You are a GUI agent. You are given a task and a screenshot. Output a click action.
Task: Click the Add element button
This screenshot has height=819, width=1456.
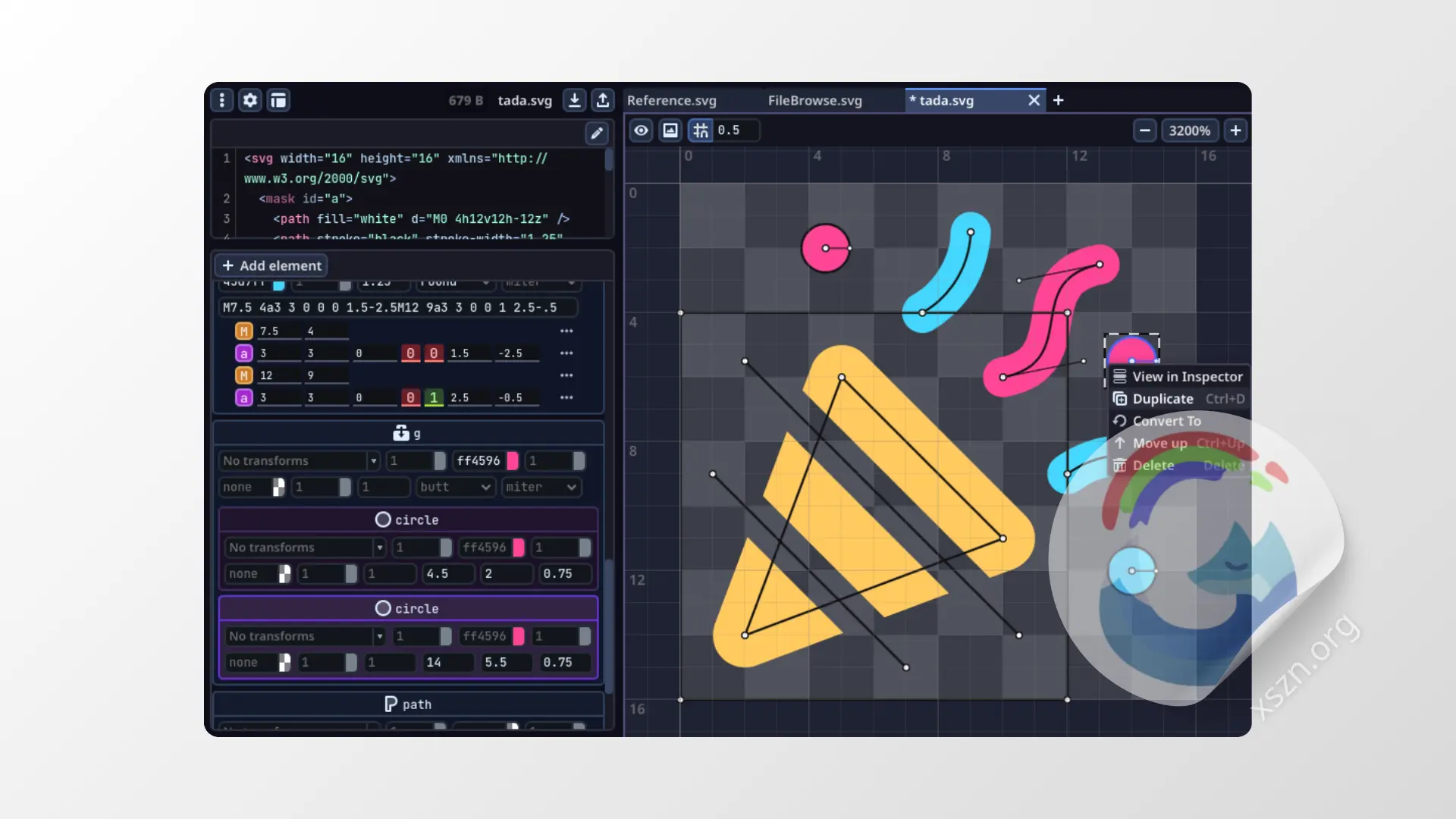click(272, 265)
